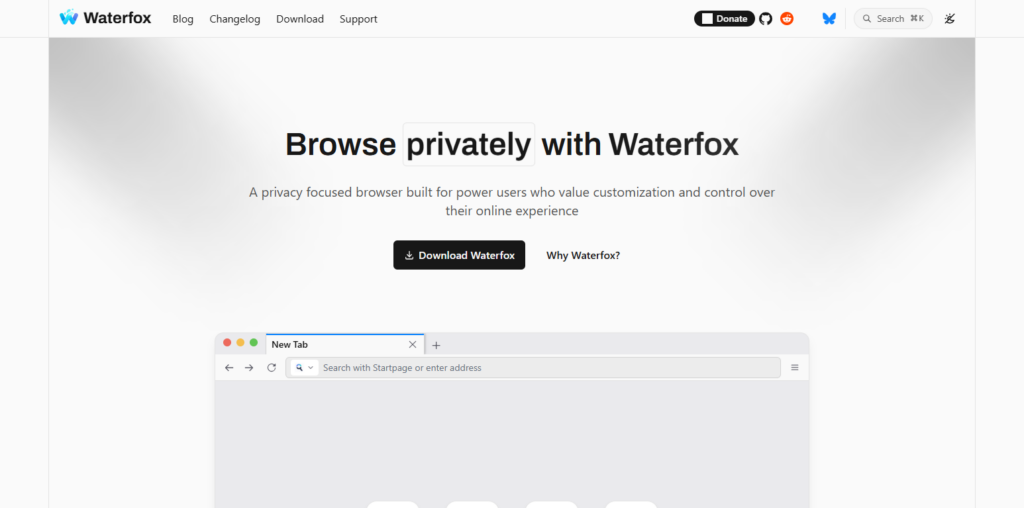Open the Changelog page

tap(234, 19)
